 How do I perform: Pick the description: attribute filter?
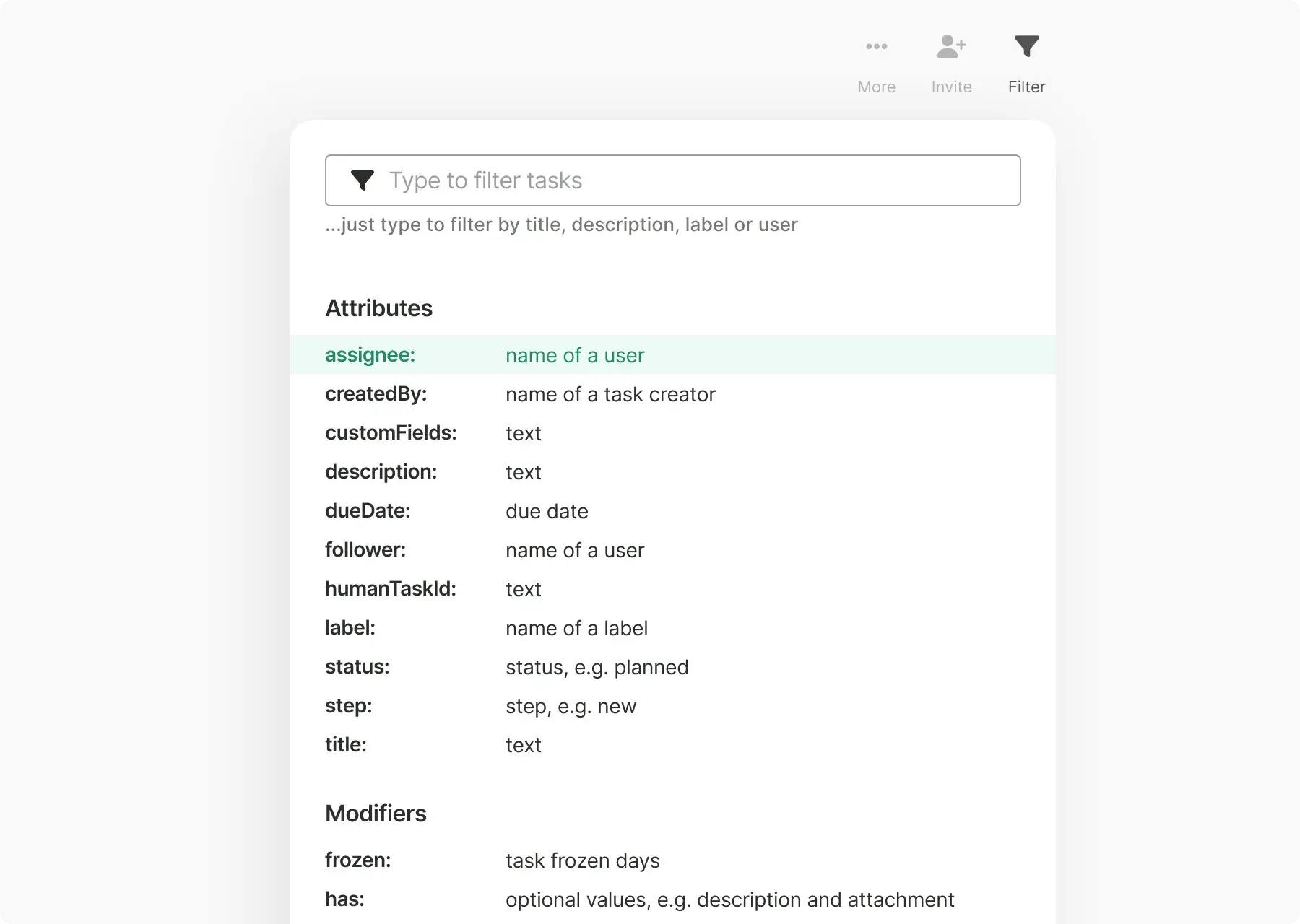381,472
